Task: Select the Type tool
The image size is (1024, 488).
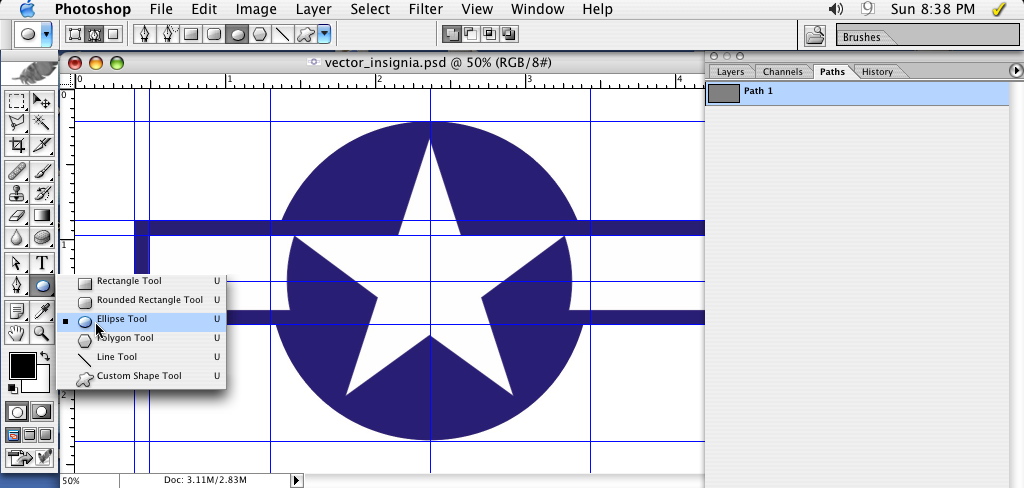Action: (42, 263)
